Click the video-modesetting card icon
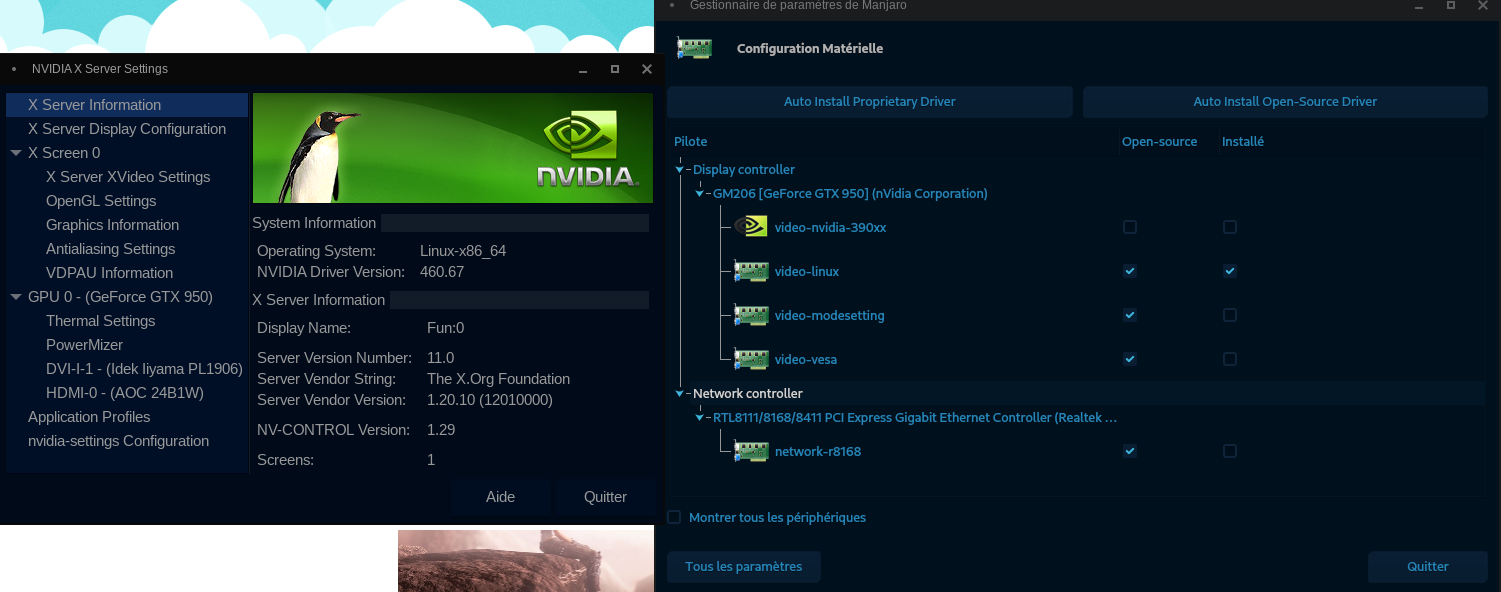 [x=751, y=315]
